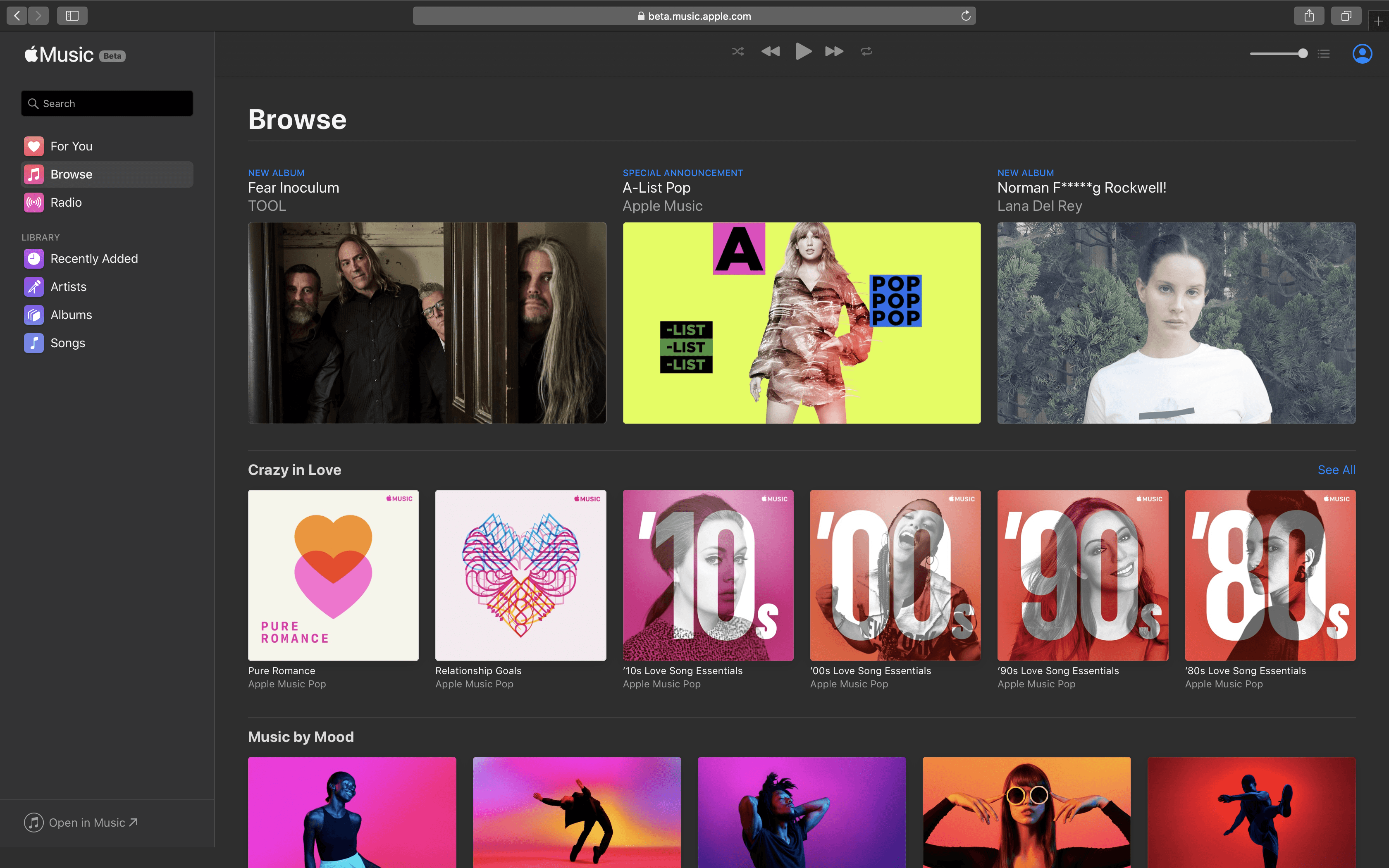
Task: Click the Lana Del Rey artist name
Action: (x=1039, y=206)
